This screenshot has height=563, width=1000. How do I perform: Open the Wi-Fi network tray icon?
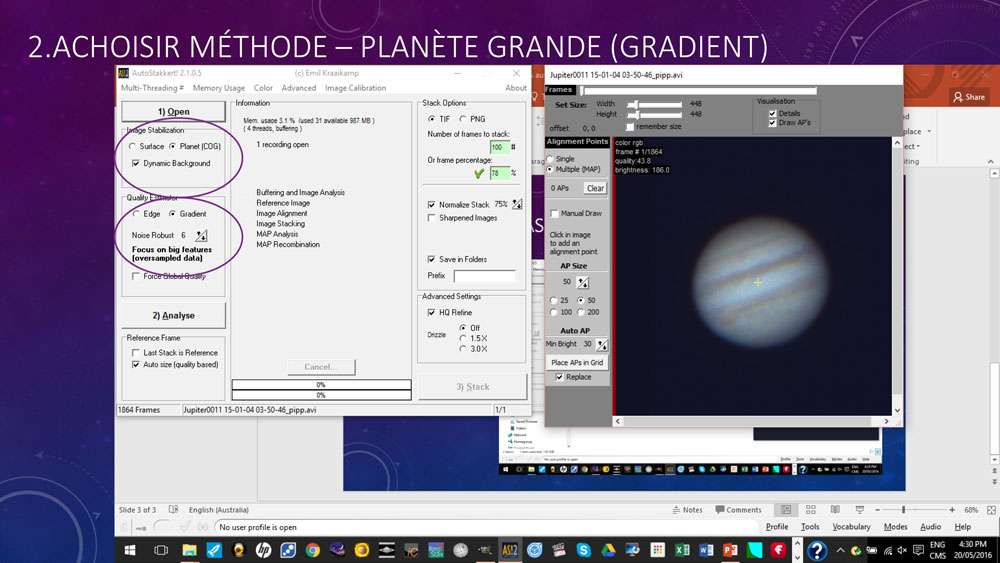(x=888, y=550)
